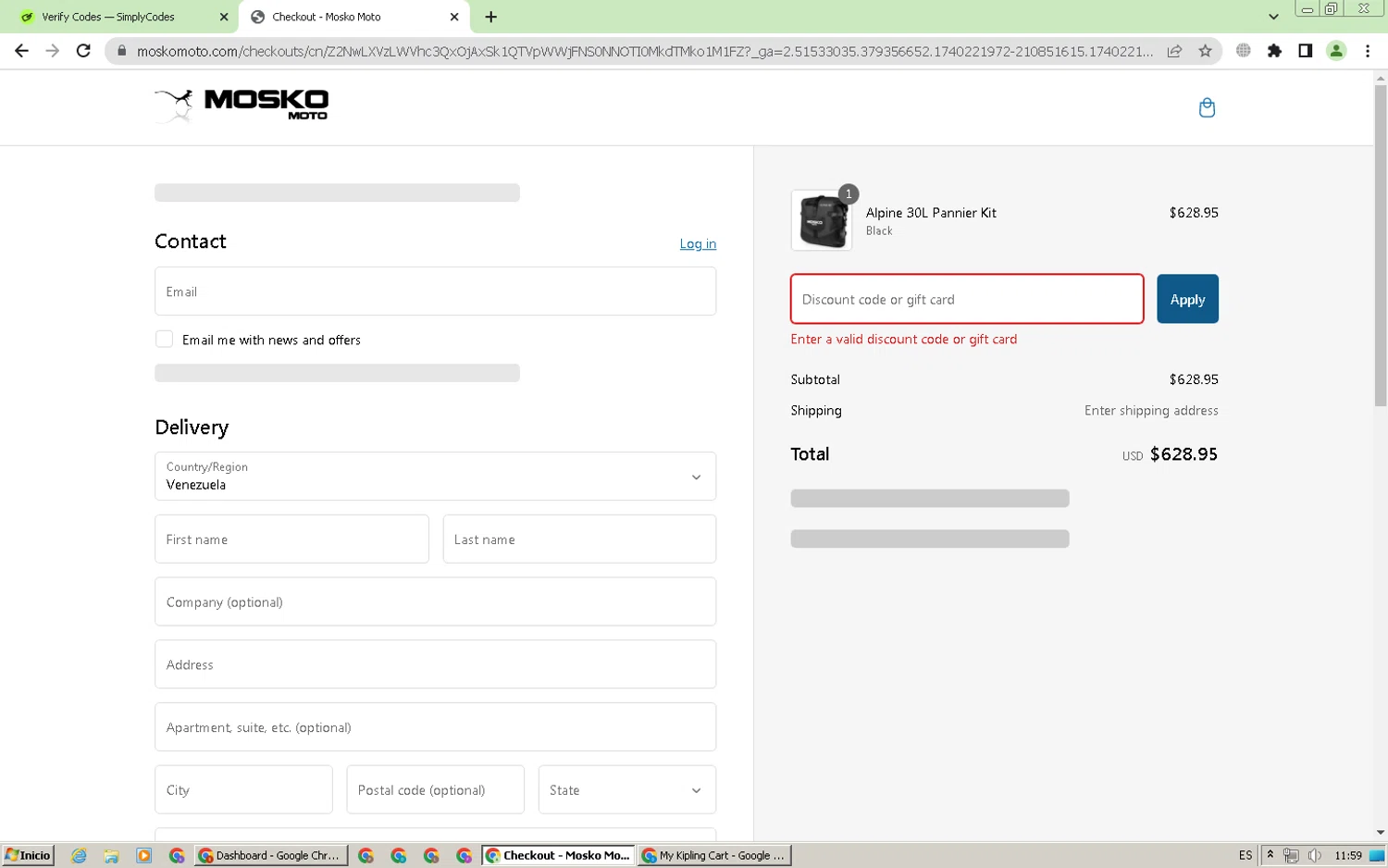
Task: Open the Chrome profile avatar
Action: [x=1336, y=51]
